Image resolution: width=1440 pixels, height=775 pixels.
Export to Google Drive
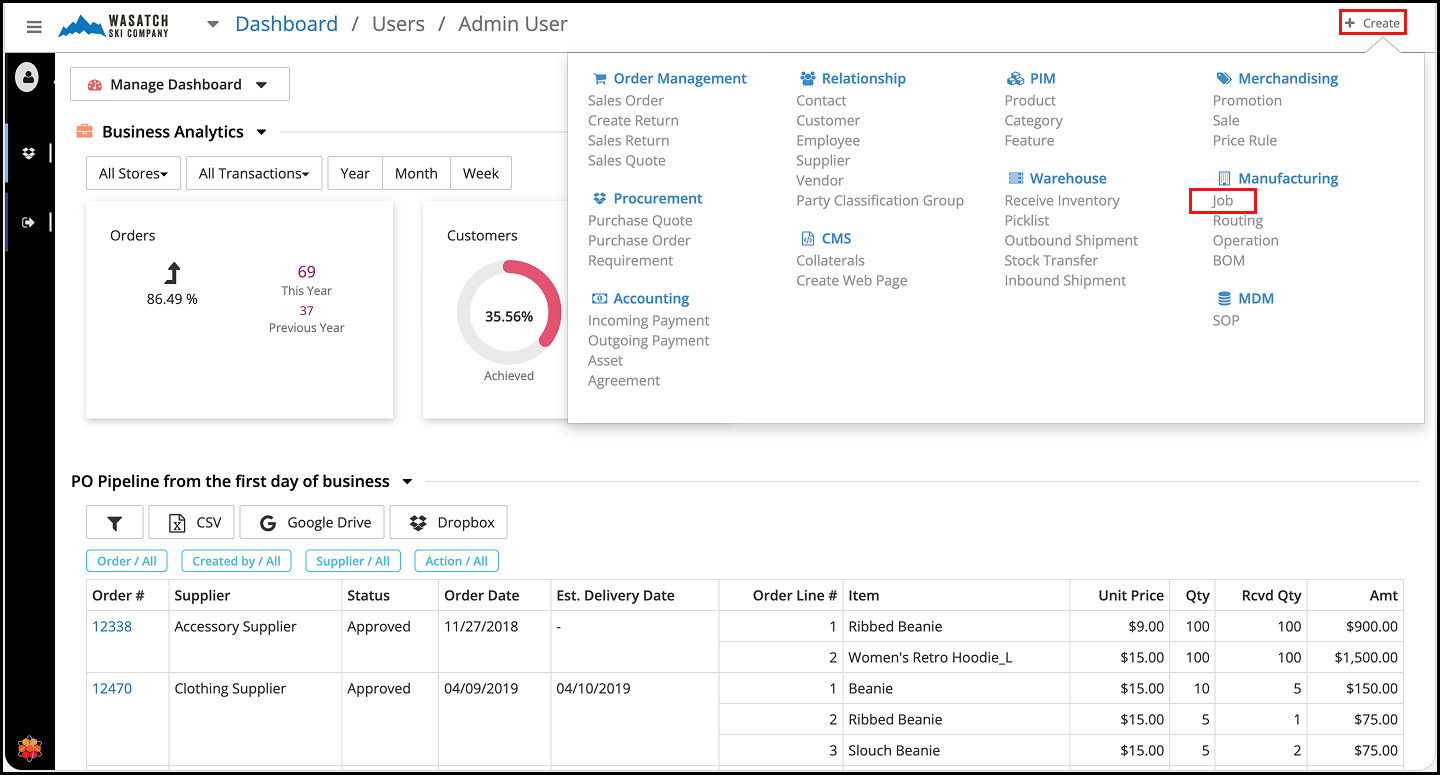click(x=314, y=522)
